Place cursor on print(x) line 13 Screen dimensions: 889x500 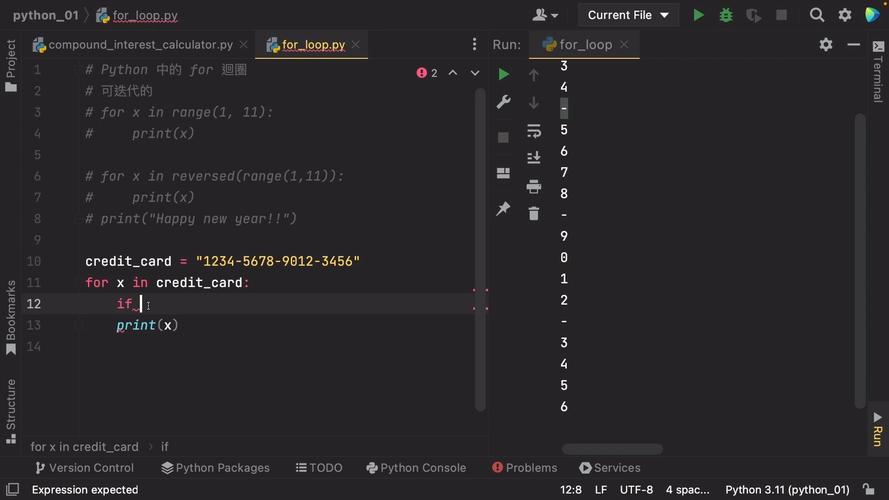tap(147, 325)
